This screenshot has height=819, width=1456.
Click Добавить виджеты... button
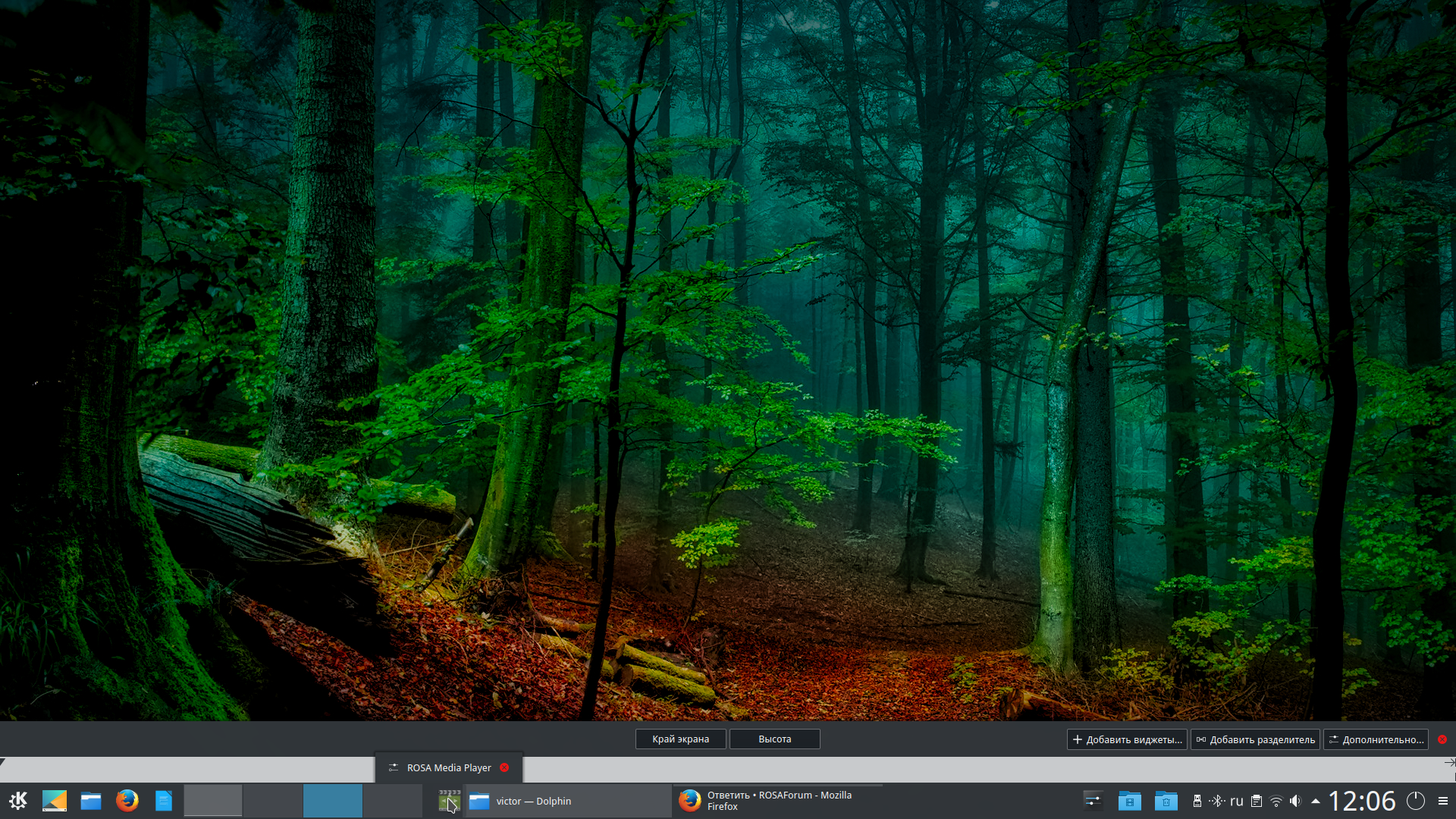[1127, 739]
